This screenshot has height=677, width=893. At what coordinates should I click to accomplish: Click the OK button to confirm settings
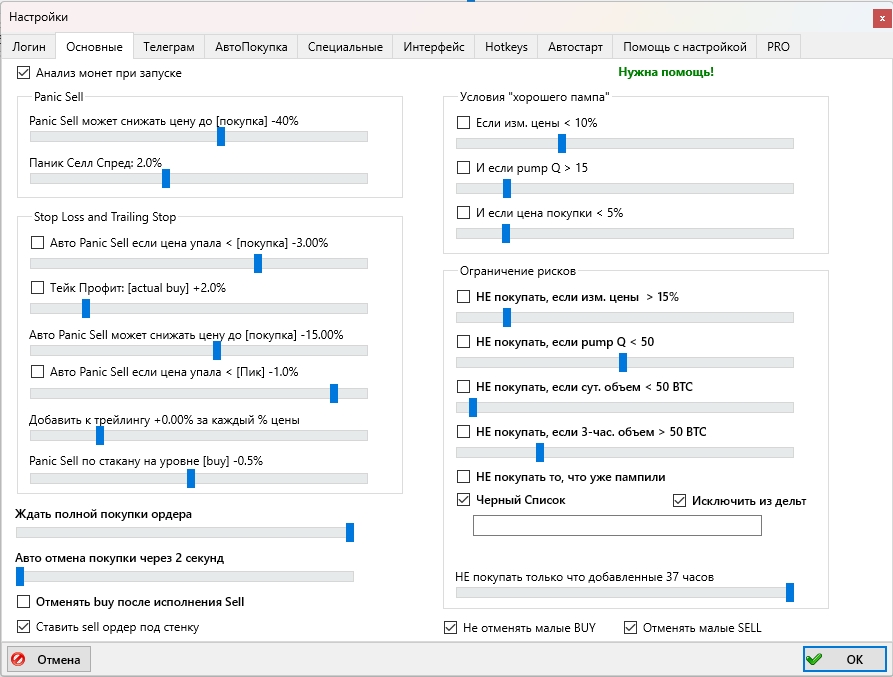(x=844, y=659)
